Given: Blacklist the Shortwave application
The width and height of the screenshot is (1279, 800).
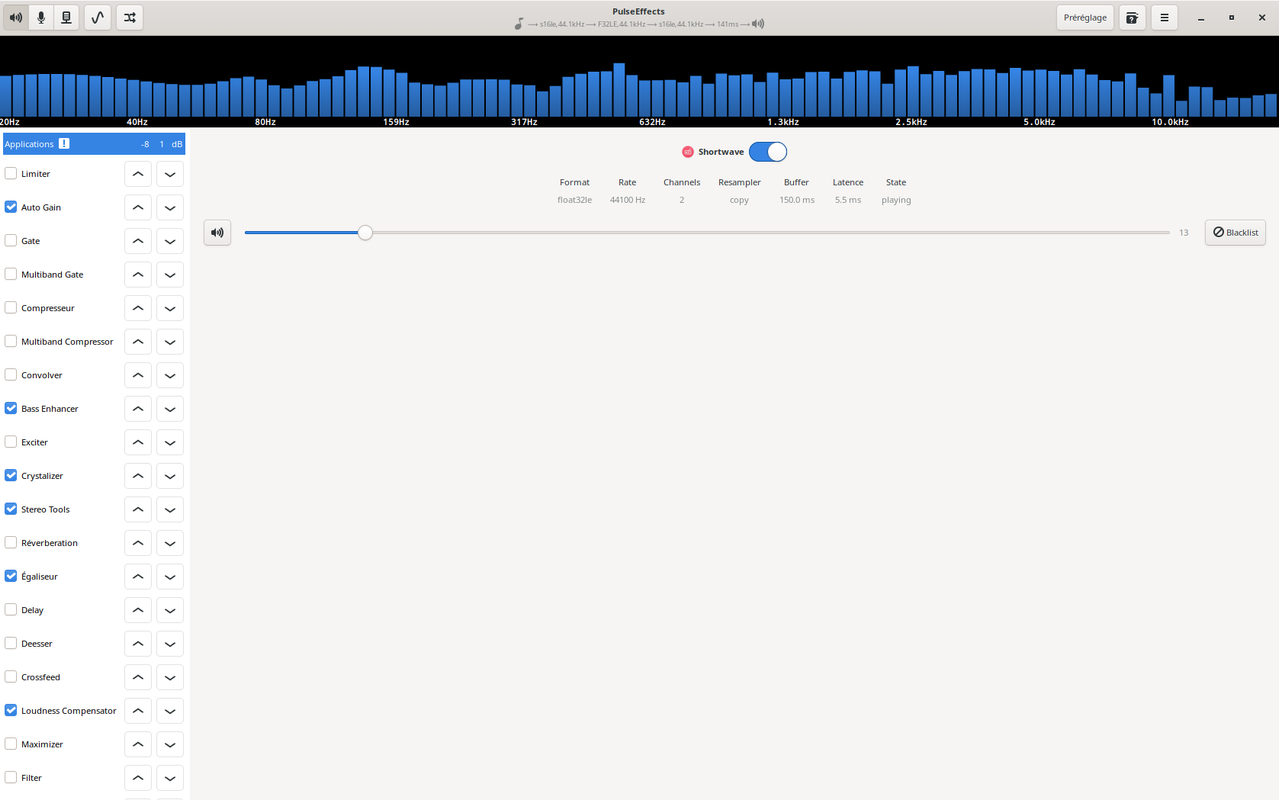Looking at the screenshot, I should [1235, 233].
